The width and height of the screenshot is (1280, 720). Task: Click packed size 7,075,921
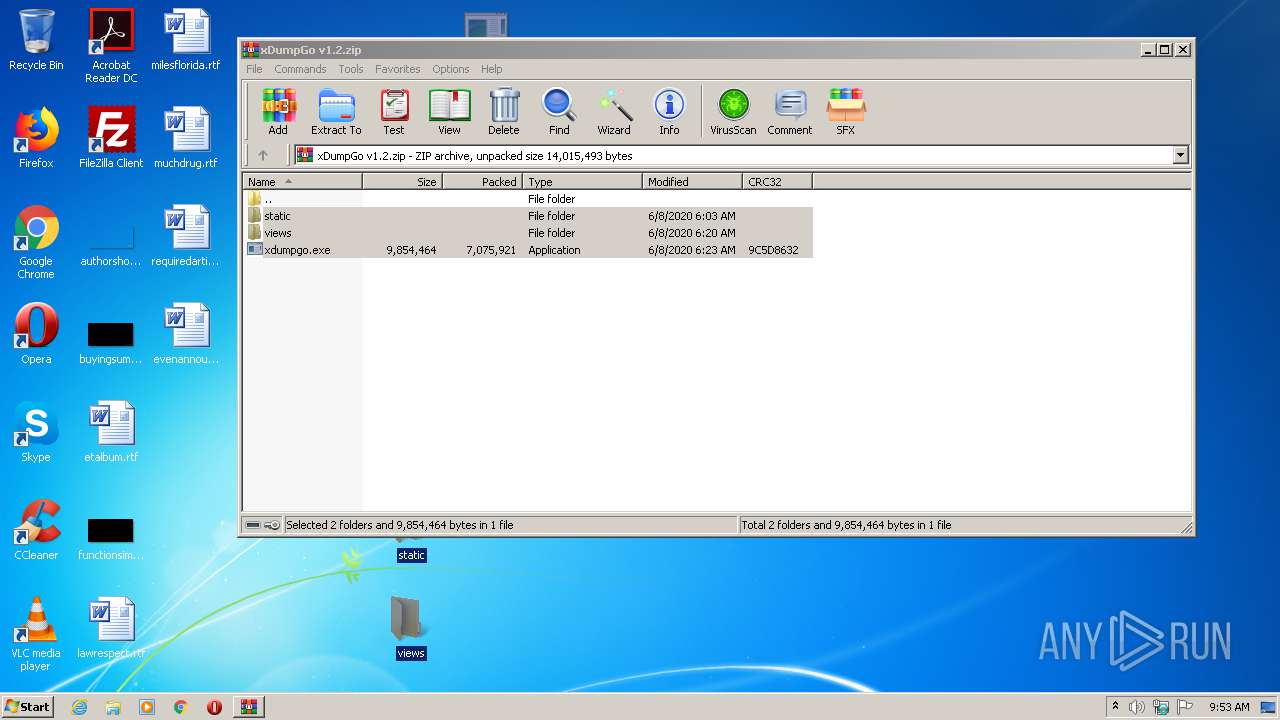click(x=491, y=250)
